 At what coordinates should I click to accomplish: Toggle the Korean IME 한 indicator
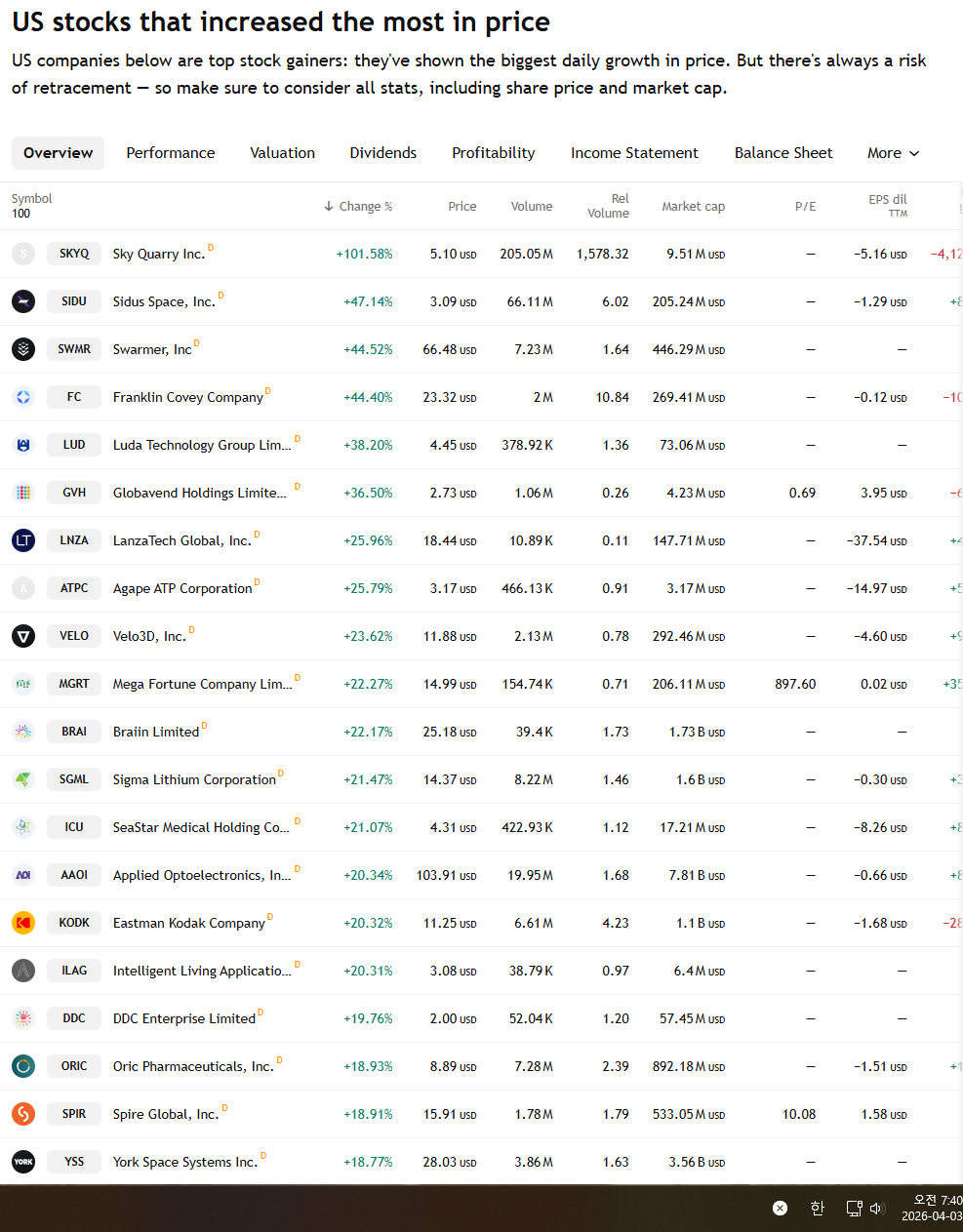pos(818,1209)
